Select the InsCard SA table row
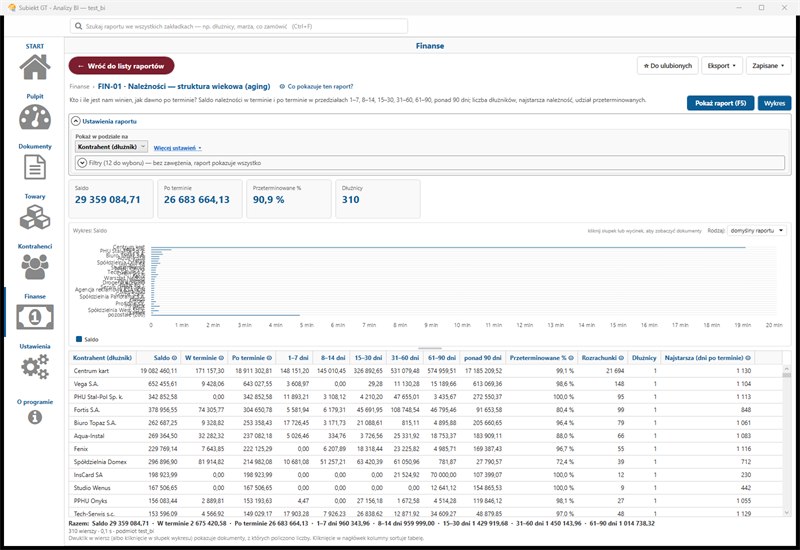This screenshot has width=800, height=550. [x=426, y=475]
